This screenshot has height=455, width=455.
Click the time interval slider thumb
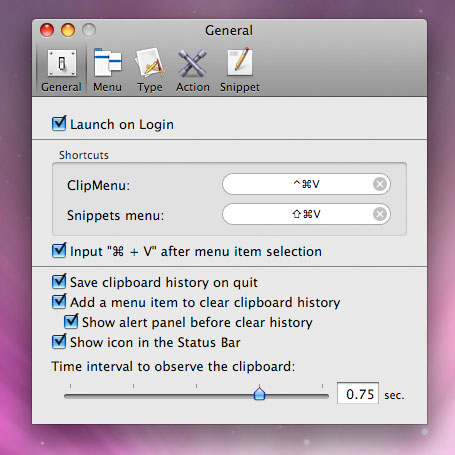(x=259, y=393)
